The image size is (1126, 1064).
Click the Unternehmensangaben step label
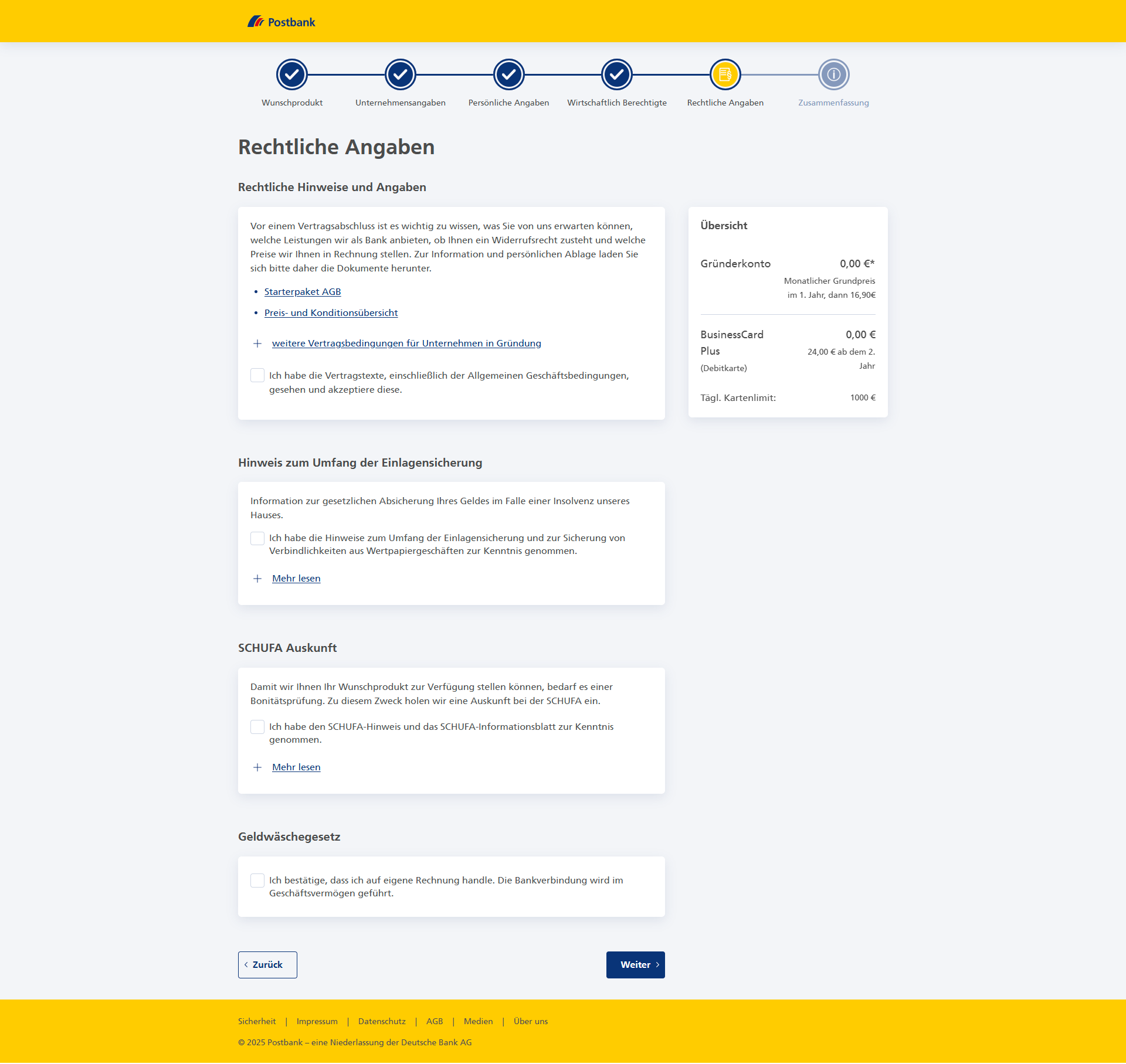point(400,103)
